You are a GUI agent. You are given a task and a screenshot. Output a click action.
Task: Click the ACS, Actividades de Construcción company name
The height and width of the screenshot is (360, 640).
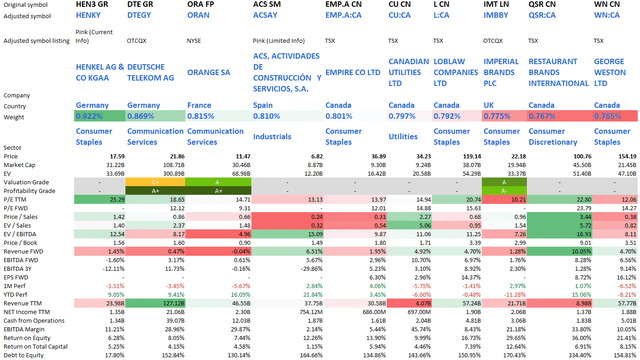[287, 72]
